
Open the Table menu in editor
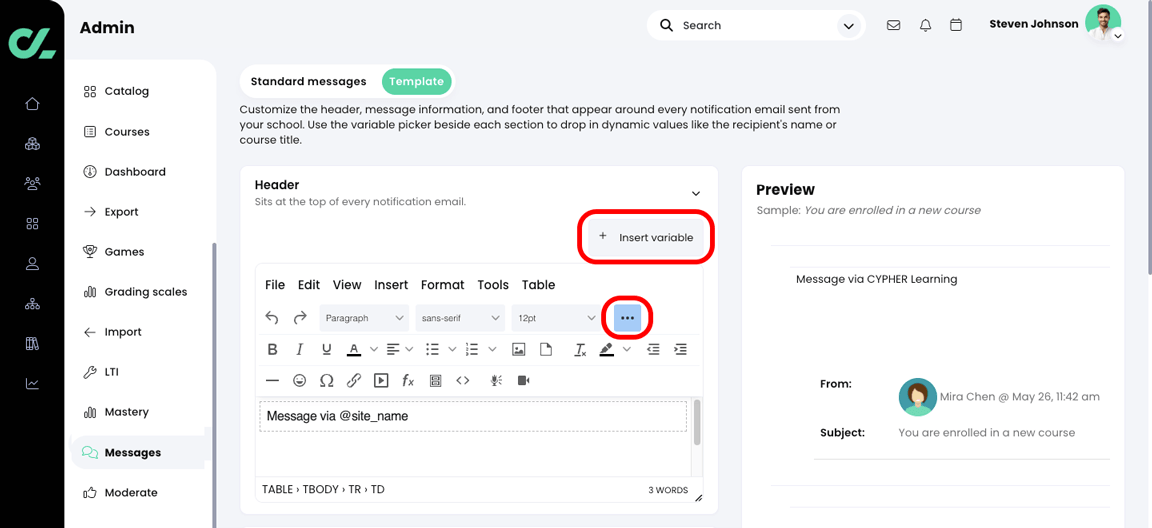click(x=539, y=285)
